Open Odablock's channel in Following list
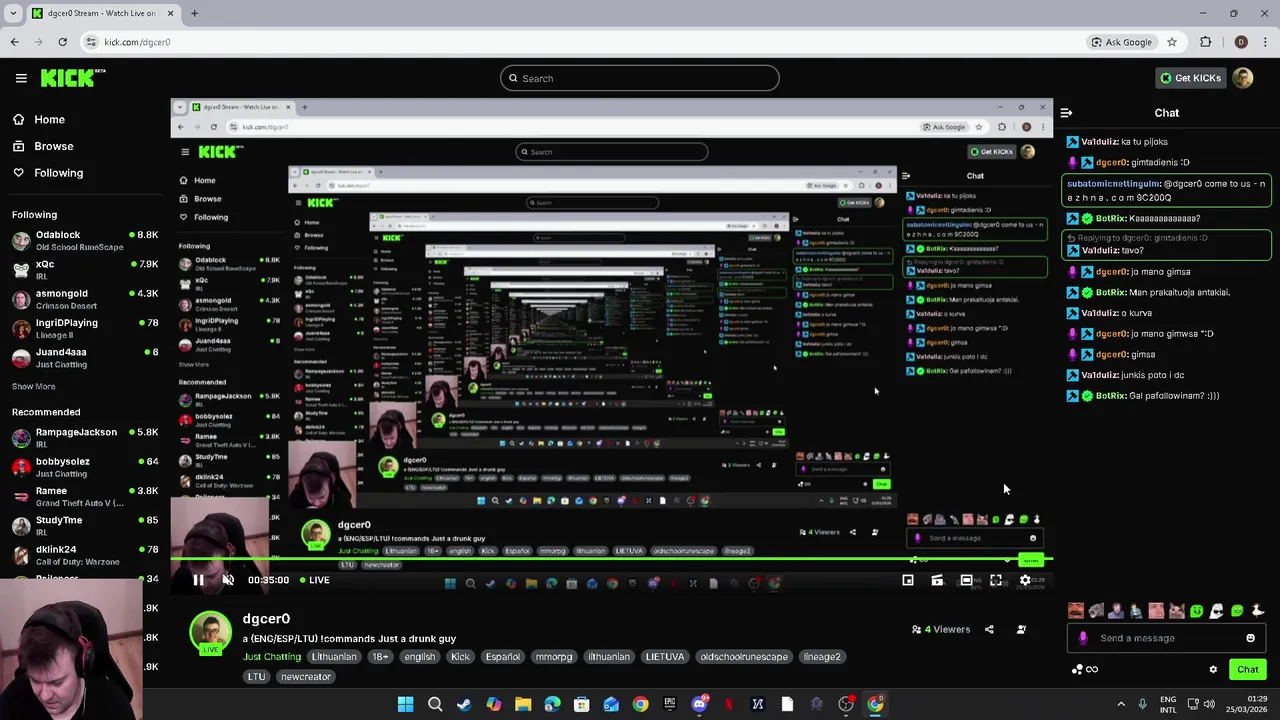Viewport: 1280px width, 720px height. (85, 241)
